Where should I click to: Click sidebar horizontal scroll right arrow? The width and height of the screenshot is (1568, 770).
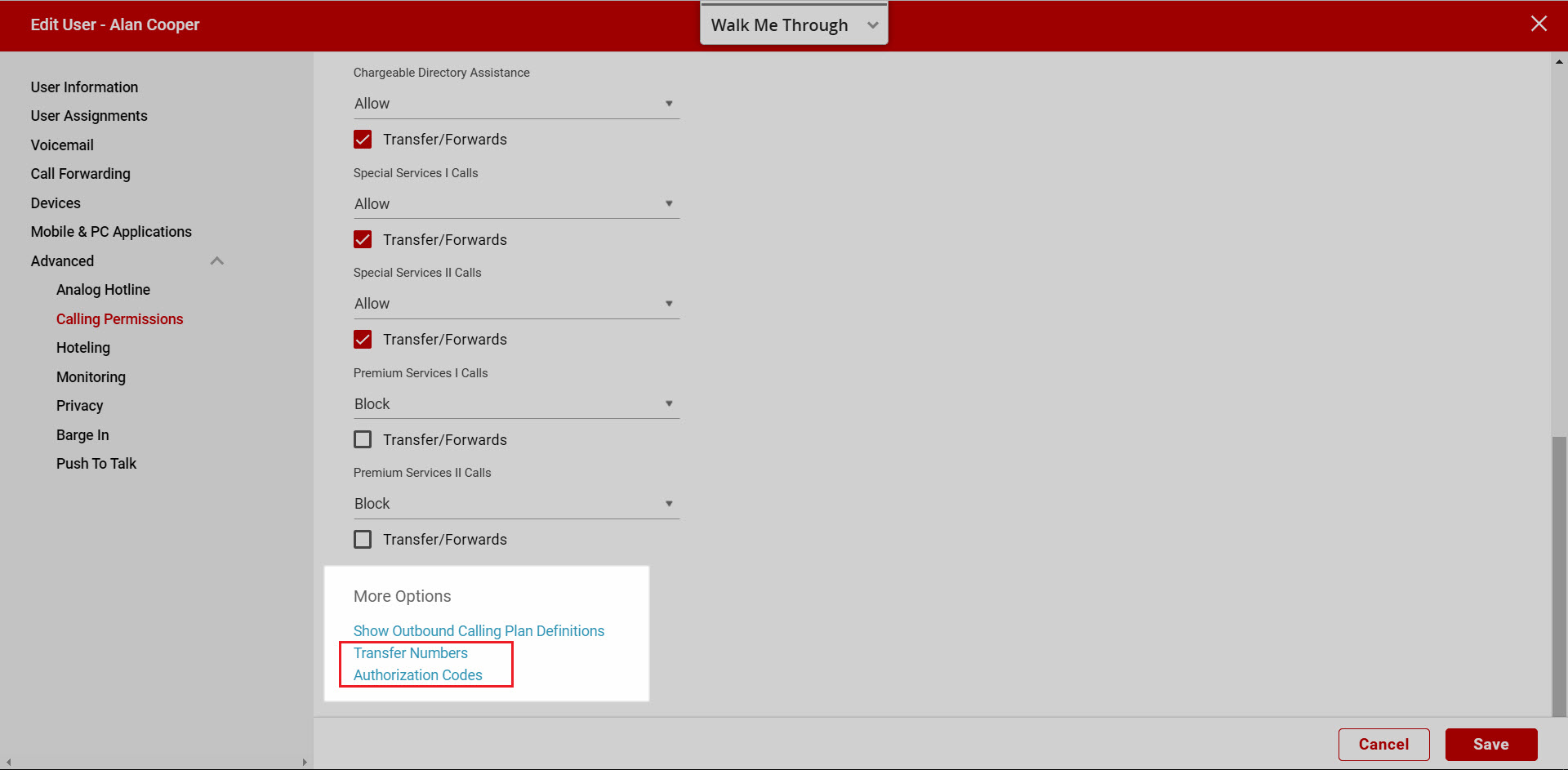[x=305, y=763]
